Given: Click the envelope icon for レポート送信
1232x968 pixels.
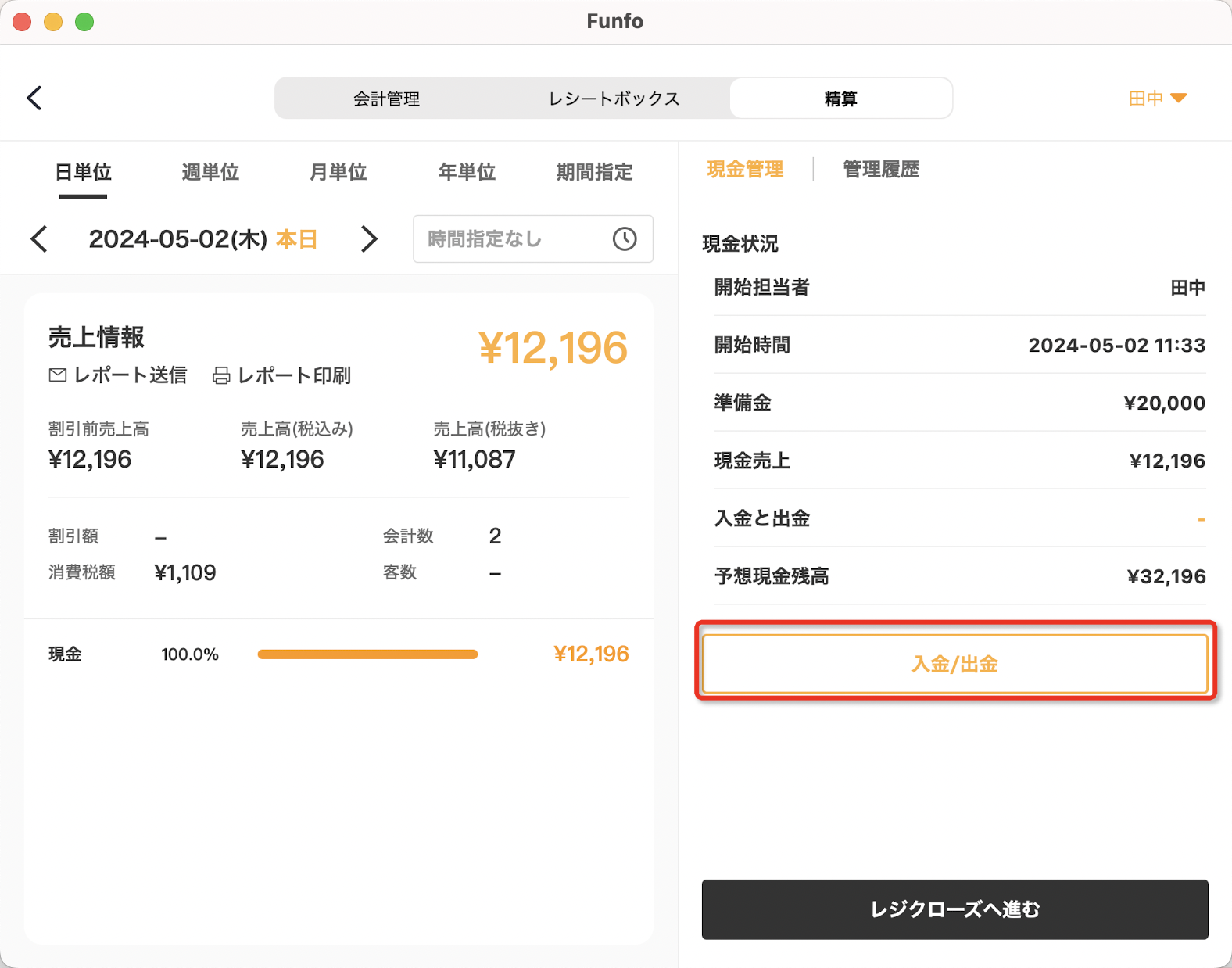Looking at the screenshot, I should click(58, 375).
